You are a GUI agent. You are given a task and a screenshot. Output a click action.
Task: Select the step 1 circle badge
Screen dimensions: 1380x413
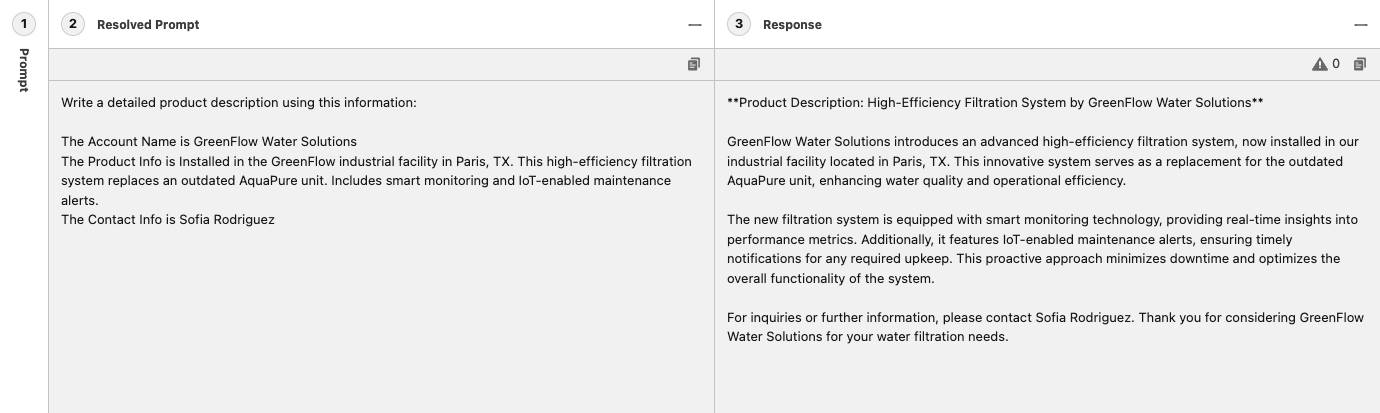click(x=24, y=24)
